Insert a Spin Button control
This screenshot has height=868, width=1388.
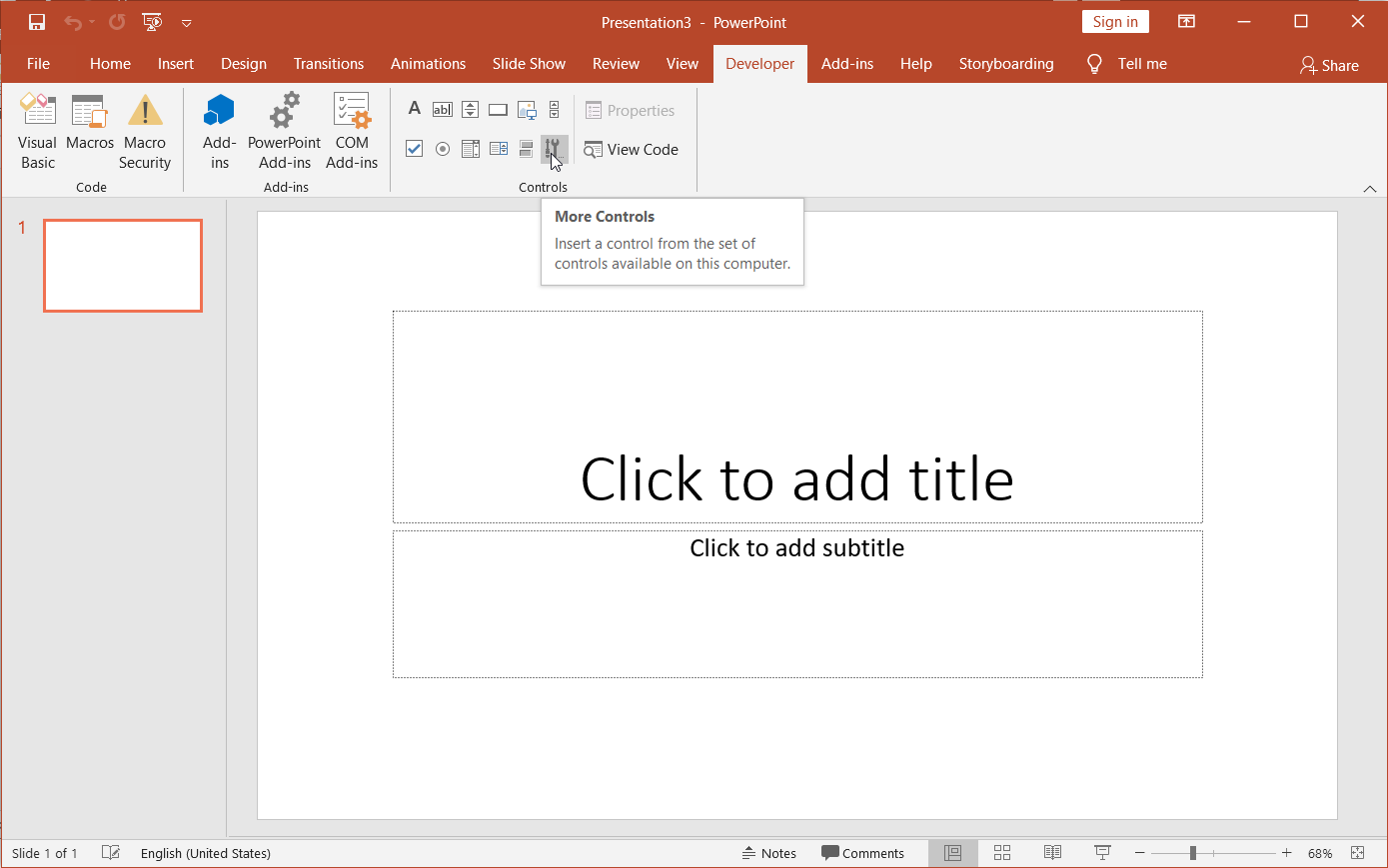(471, 110)
